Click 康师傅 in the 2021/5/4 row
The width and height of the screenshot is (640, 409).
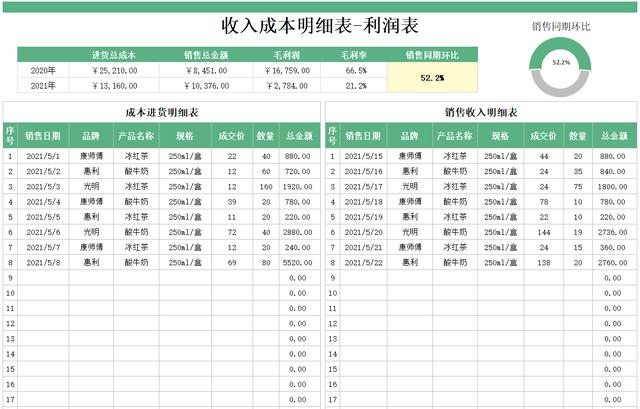[x=91, y=202]
